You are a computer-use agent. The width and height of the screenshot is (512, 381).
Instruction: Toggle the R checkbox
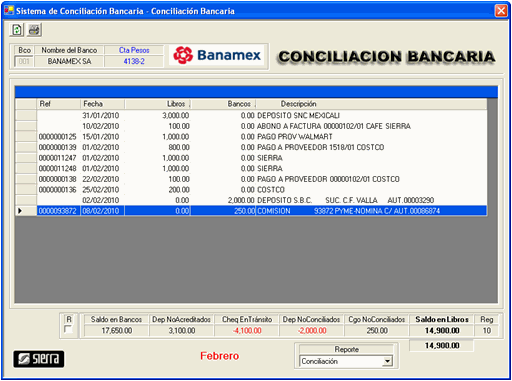point(68,330)
